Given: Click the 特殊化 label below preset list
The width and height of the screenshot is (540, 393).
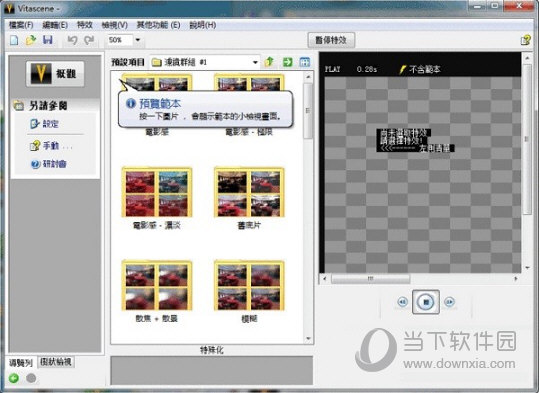Looking at the screenshot, I should pyautogui.click(x=212, y=350).
